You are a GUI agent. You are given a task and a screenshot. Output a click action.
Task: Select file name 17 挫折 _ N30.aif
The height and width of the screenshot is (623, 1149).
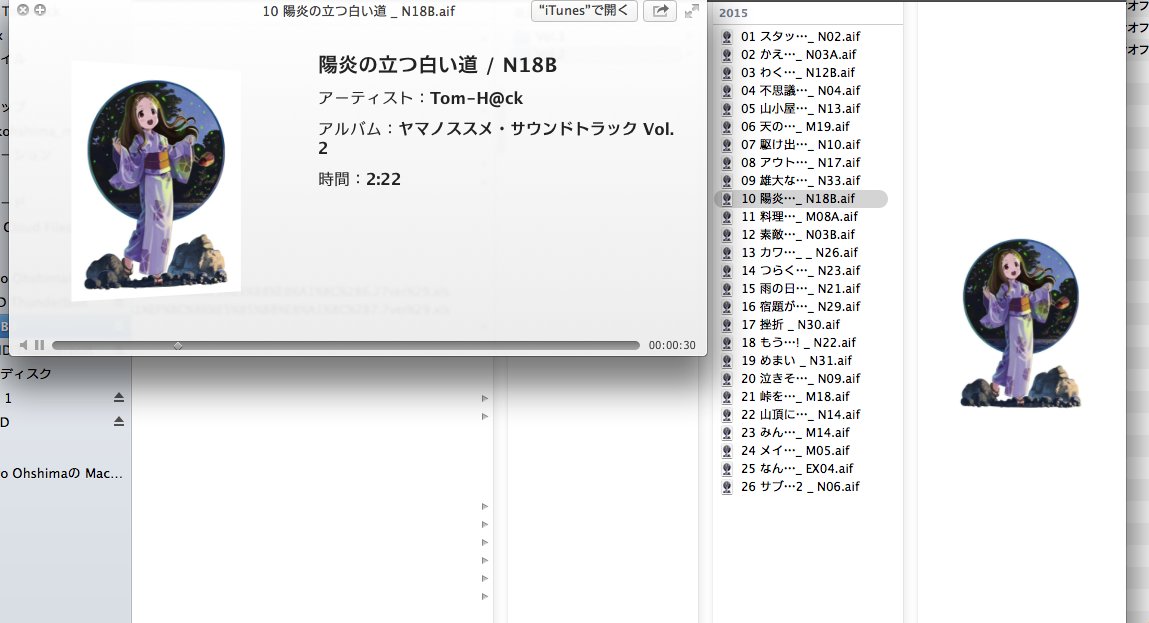pyautogui.click(x=790, y=325)
